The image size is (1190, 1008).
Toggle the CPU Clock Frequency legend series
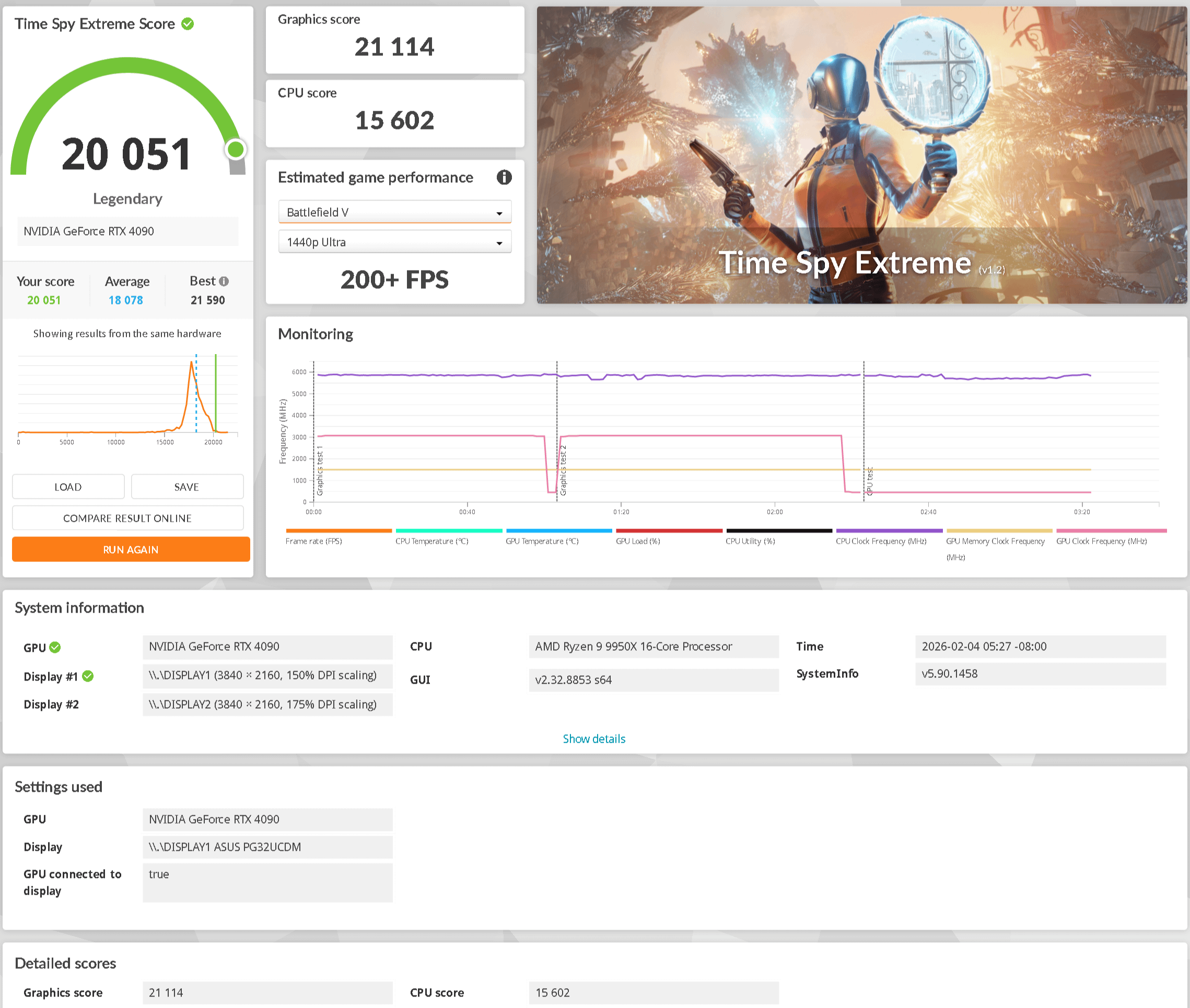tap(881, 541)
